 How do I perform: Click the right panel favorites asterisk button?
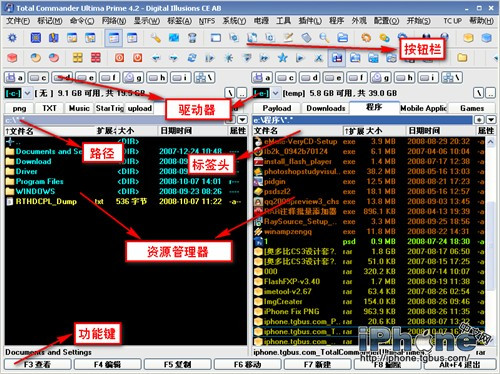(479, 120)
